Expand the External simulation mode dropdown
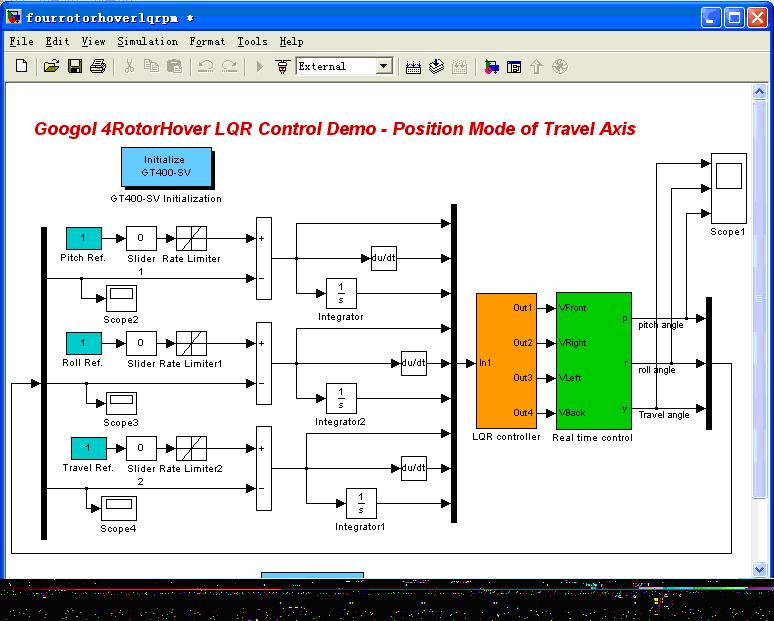Viewport: 774px width, 621px height. (x=384, y=67)
